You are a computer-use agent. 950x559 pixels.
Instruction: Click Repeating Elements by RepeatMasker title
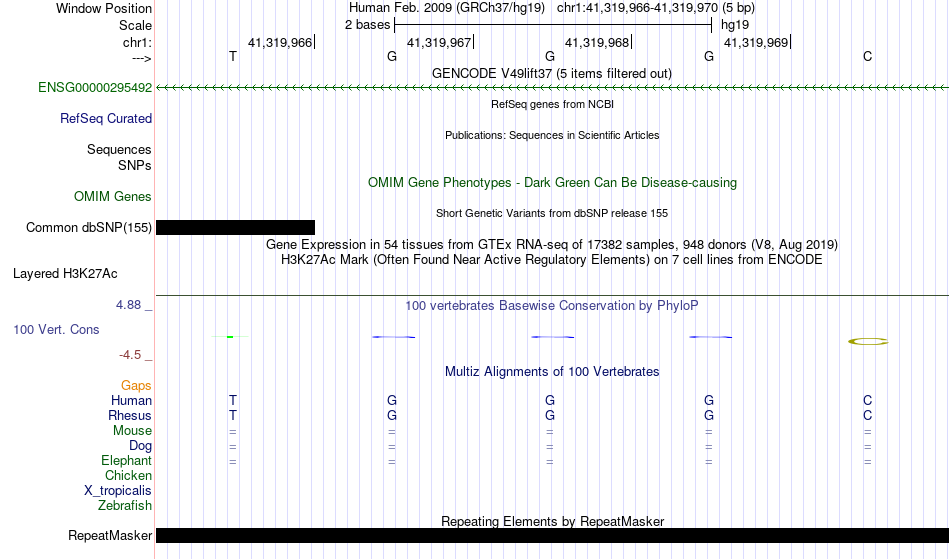click(553, 521)
